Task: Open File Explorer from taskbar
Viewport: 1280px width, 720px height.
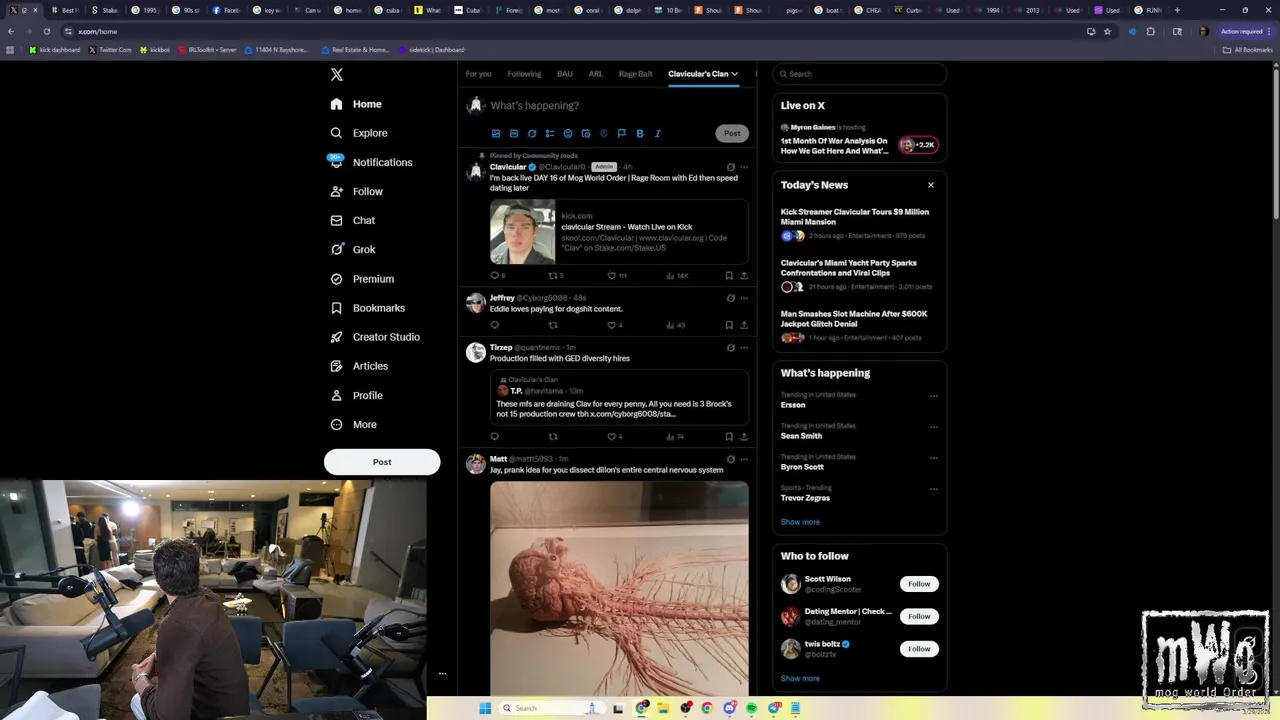Action: (x=663, y=708)
